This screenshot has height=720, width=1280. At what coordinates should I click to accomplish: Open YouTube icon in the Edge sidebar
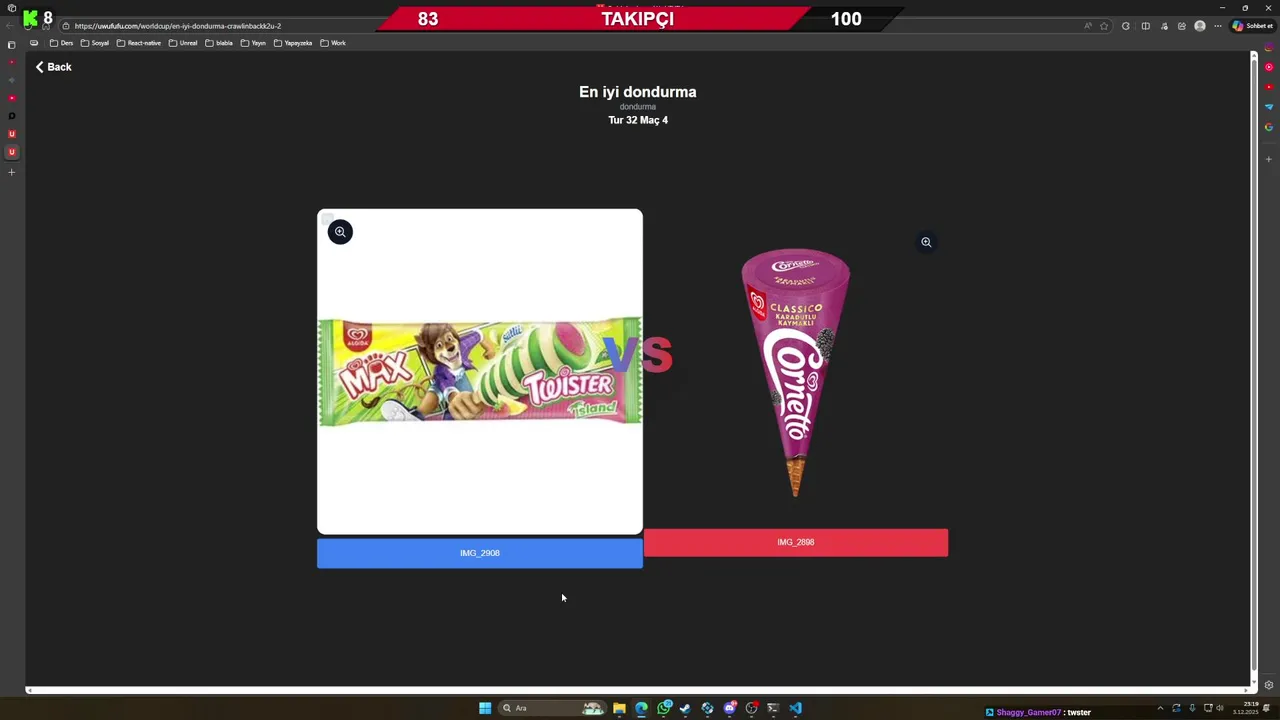1269,87
